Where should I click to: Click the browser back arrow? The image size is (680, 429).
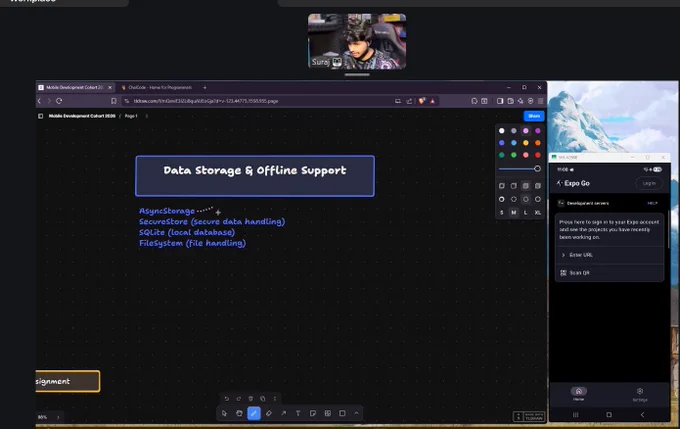(39, 101)
